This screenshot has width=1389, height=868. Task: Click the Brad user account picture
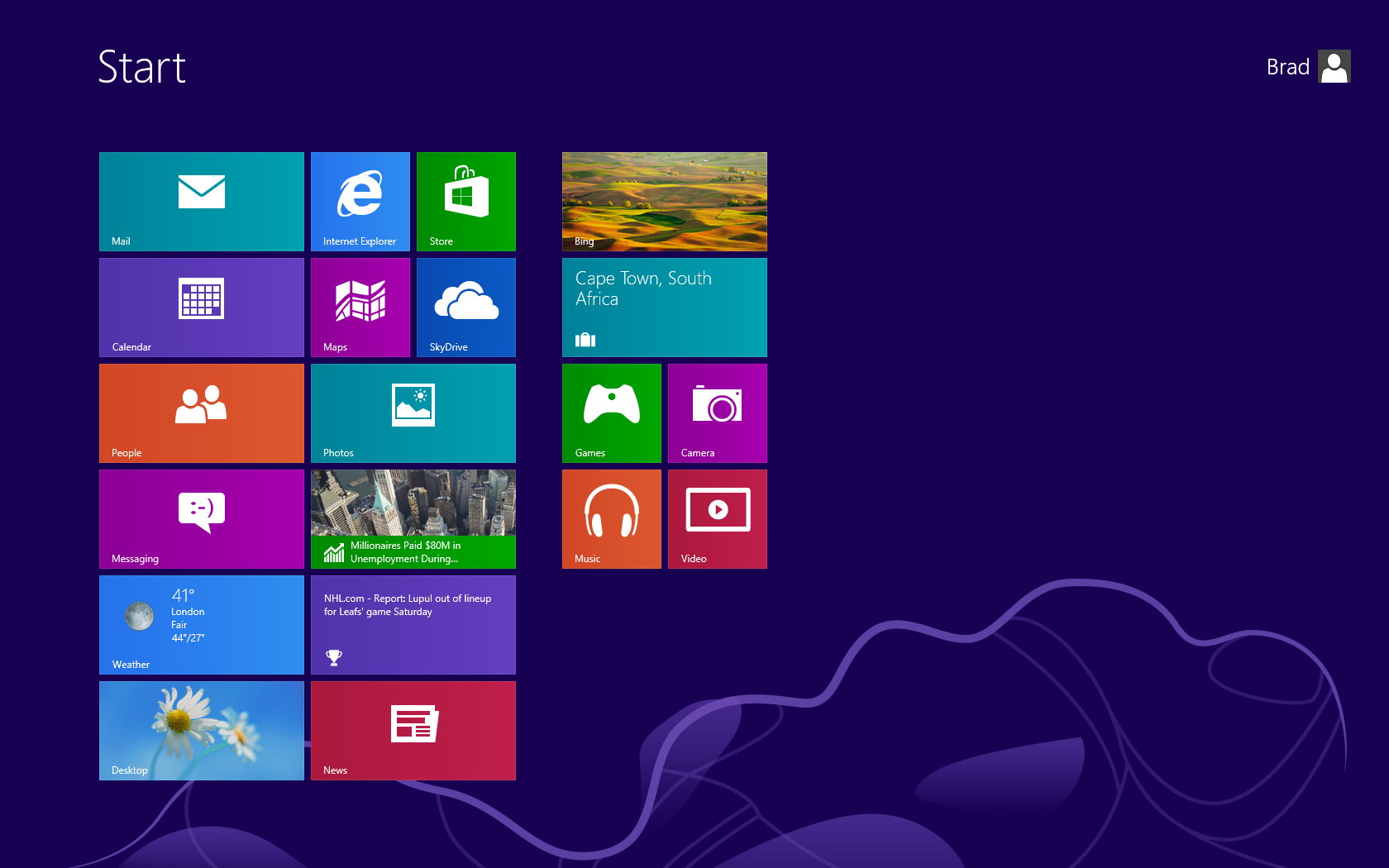coord(1334,66)
